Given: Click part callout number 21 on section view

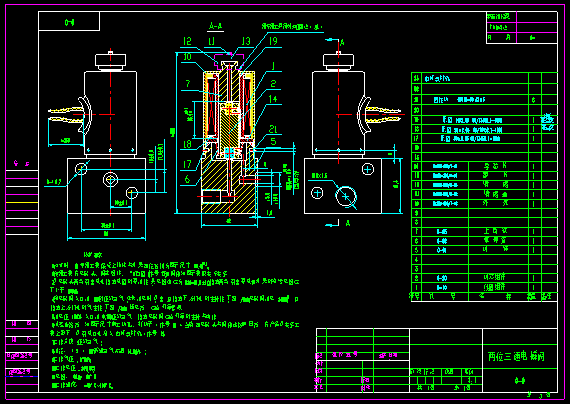Looking at the screenshot, I should (273, 129).
